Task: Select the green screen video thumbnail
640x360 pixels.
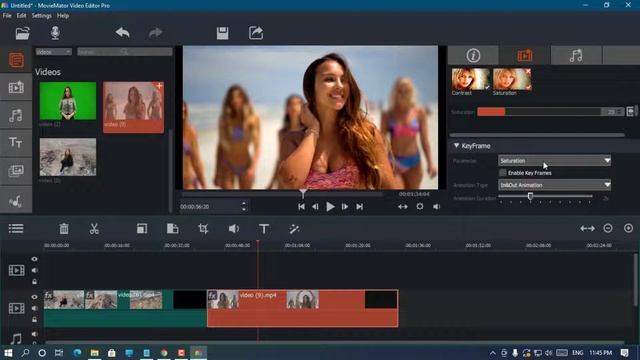Action: [68, 101]
